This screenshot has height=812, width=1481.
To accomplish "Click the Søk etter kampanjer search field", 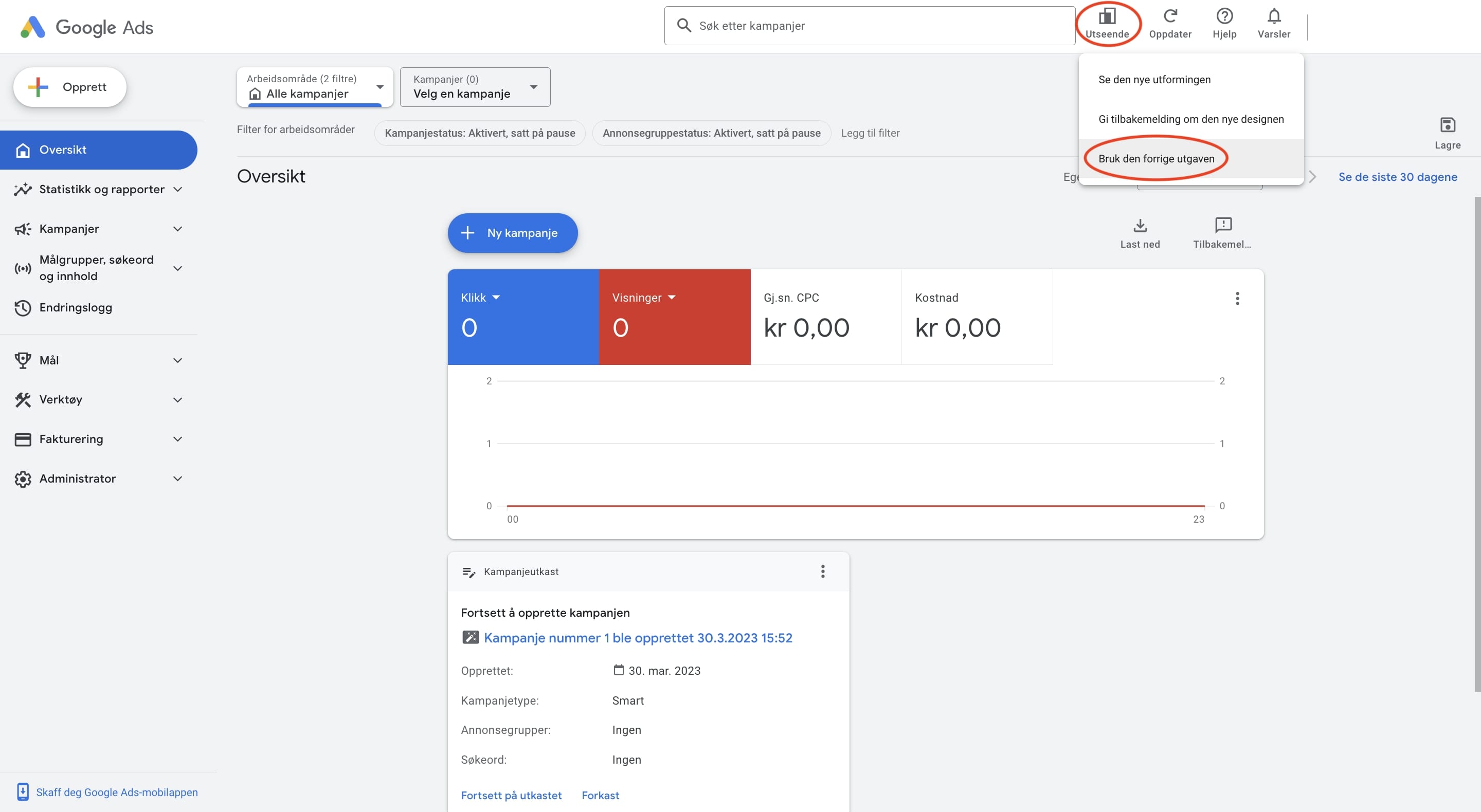I will point(869,26).
